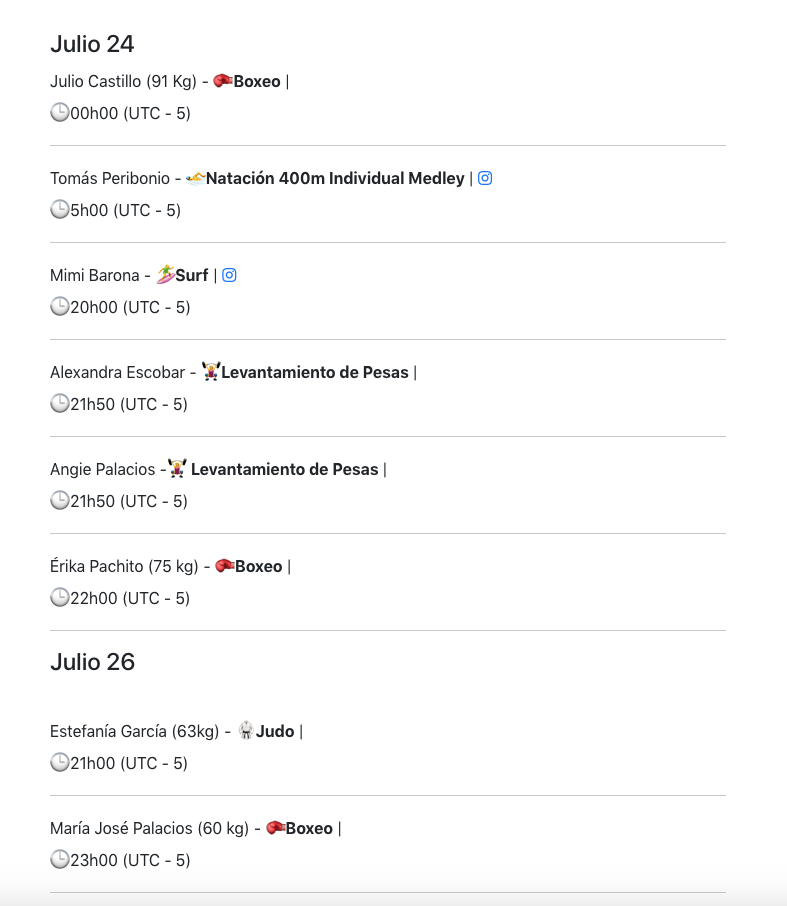Click Levantamiento de Pesas for Alexandra Escobar
This screenshot has height=906, width=787.
pos(315,372)
